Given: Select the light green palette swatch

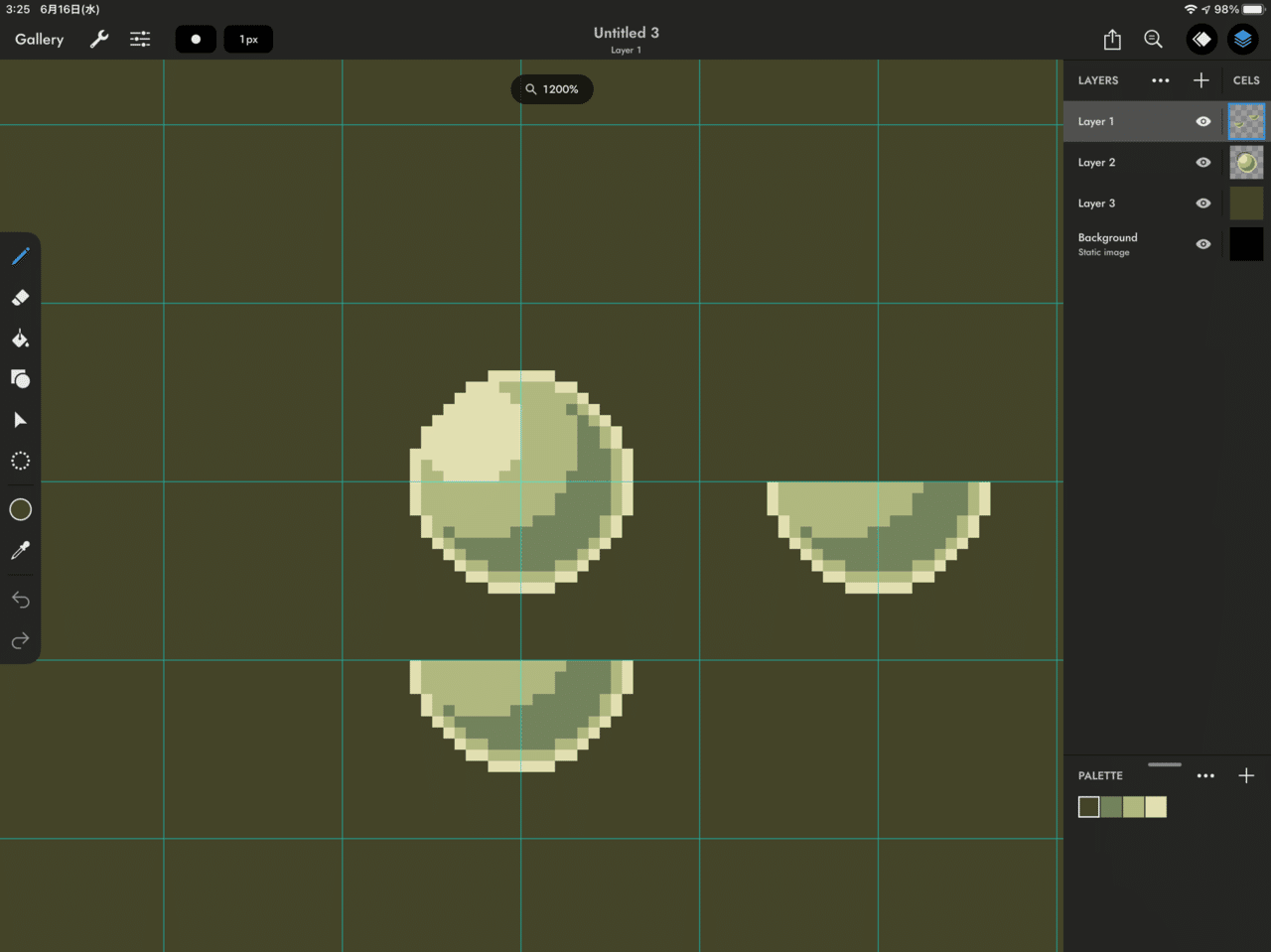Looking at the screenshot, I should 1133,807.
